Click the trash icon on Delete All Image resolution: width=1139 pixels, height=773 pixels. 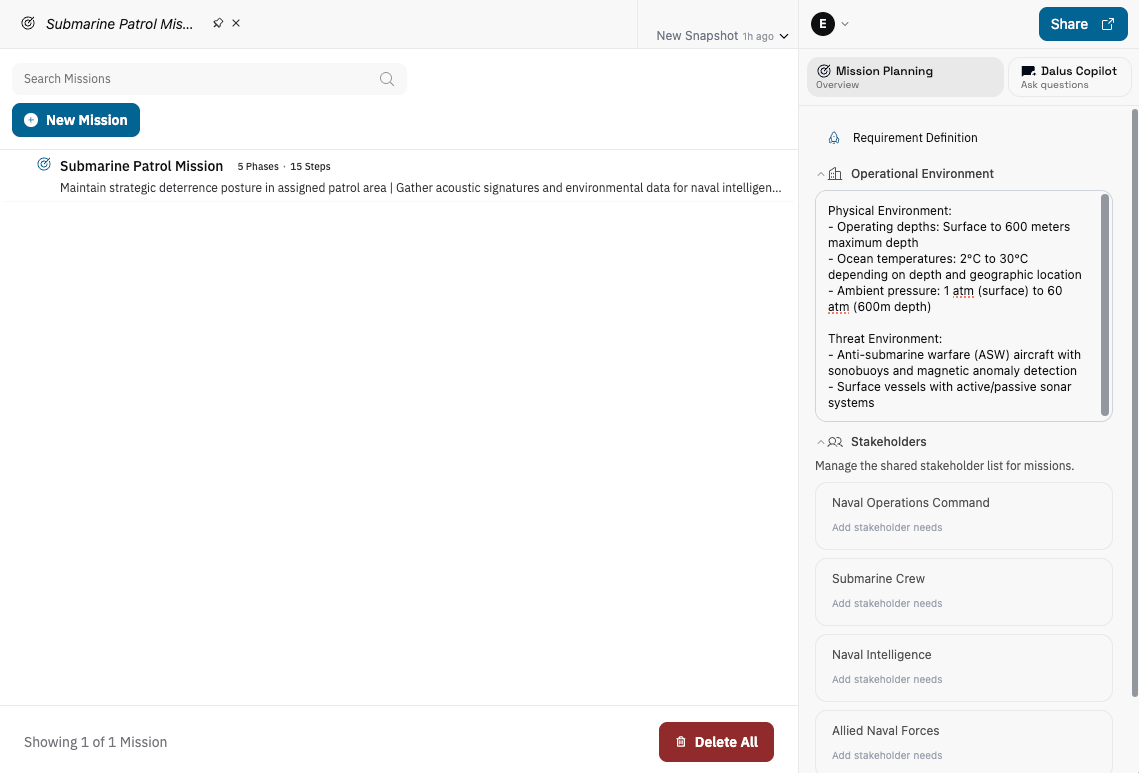click(x=681, y=742)
